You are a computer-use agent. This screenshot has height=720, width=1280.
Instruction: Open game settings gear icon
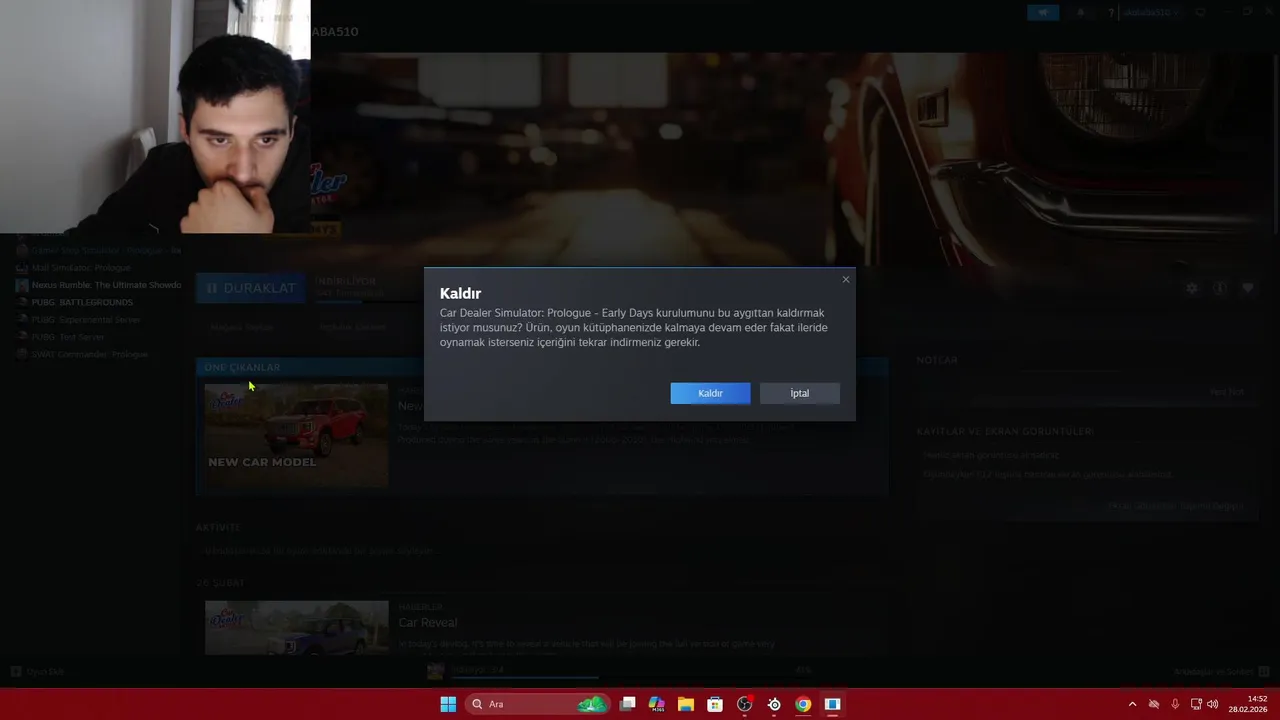(x=1192, y=288)
